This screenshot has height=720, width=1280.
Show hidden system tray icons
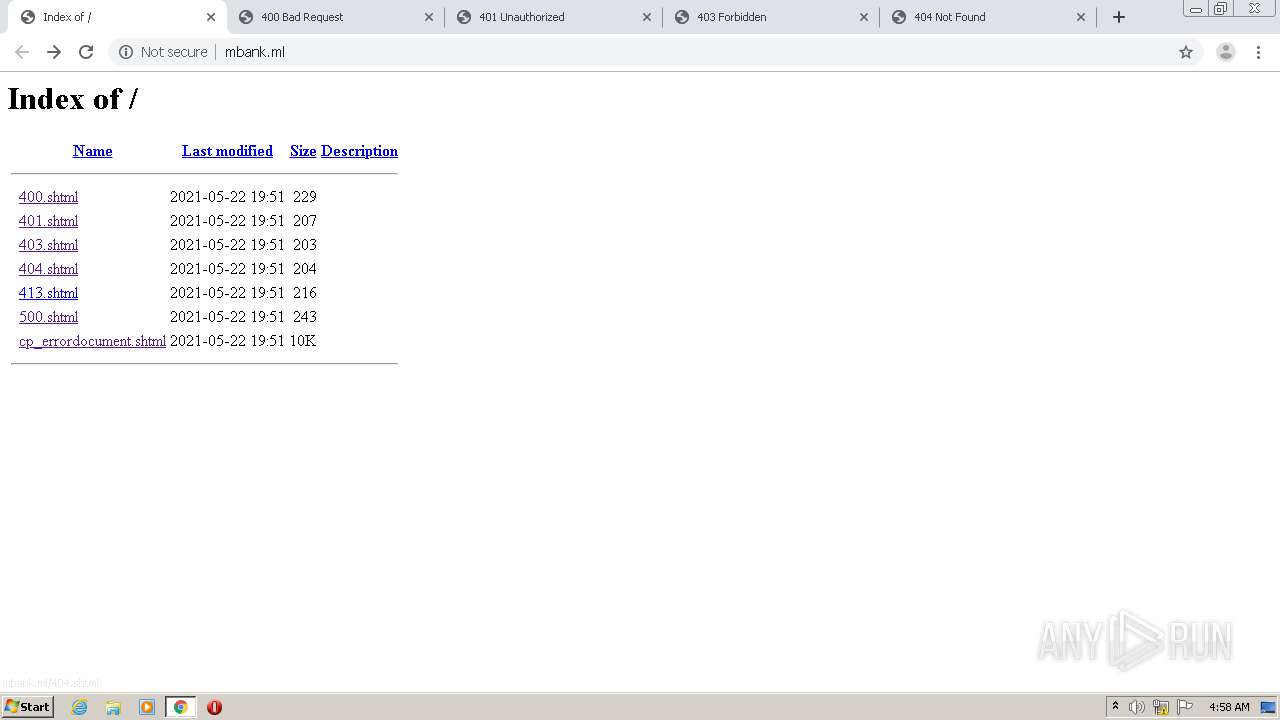pyautogui.click(x=1115, y=707)
